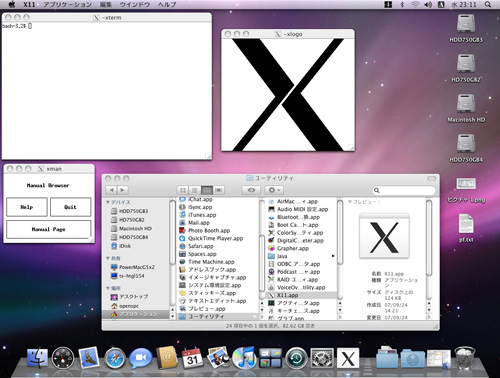The image size is (500, 378).
Task: Open the アプリケーション menu
Action: 68,4
